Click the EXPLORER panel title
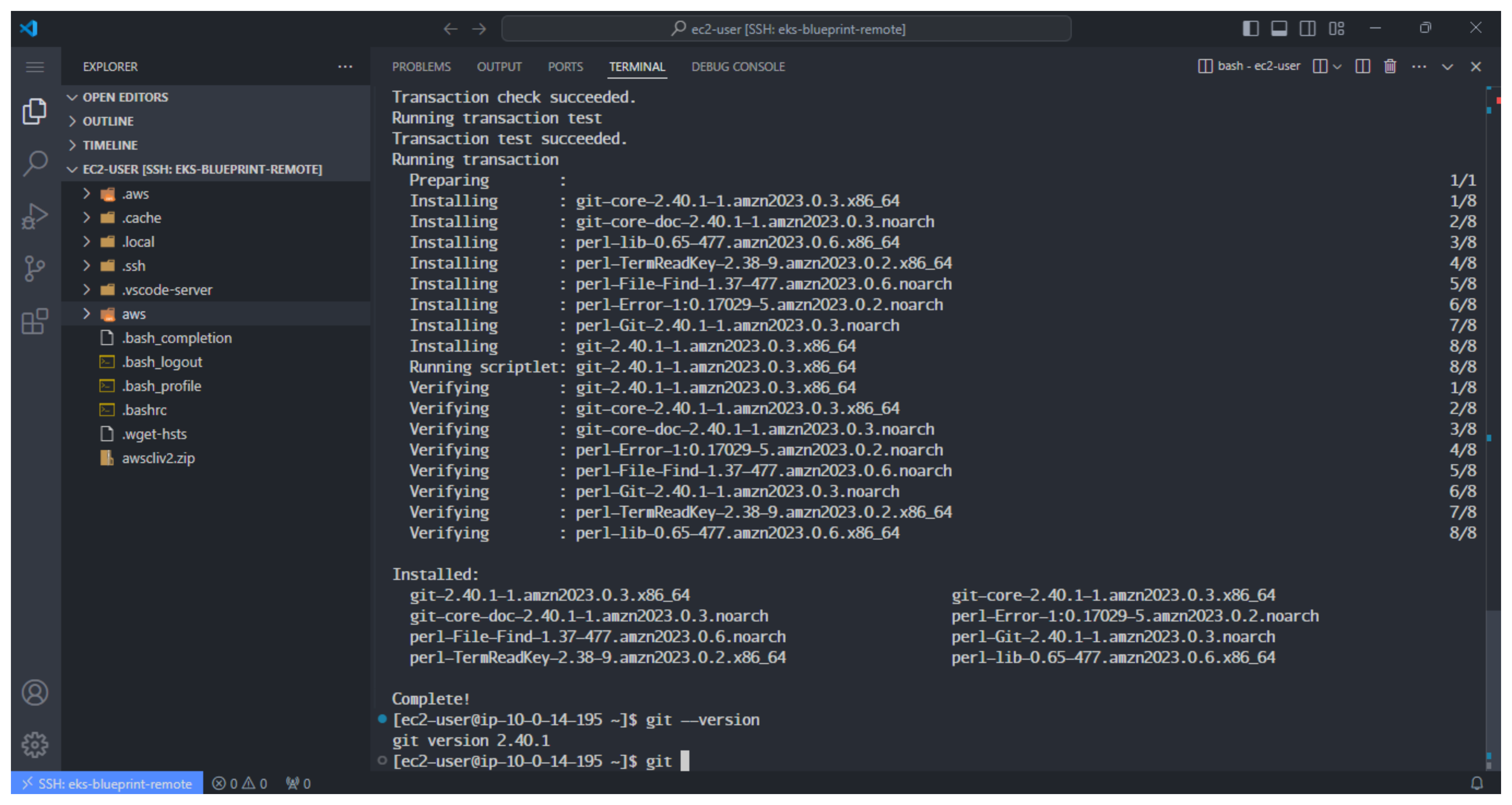This screenshot has width=1512, height=805. tap(110, 67)
